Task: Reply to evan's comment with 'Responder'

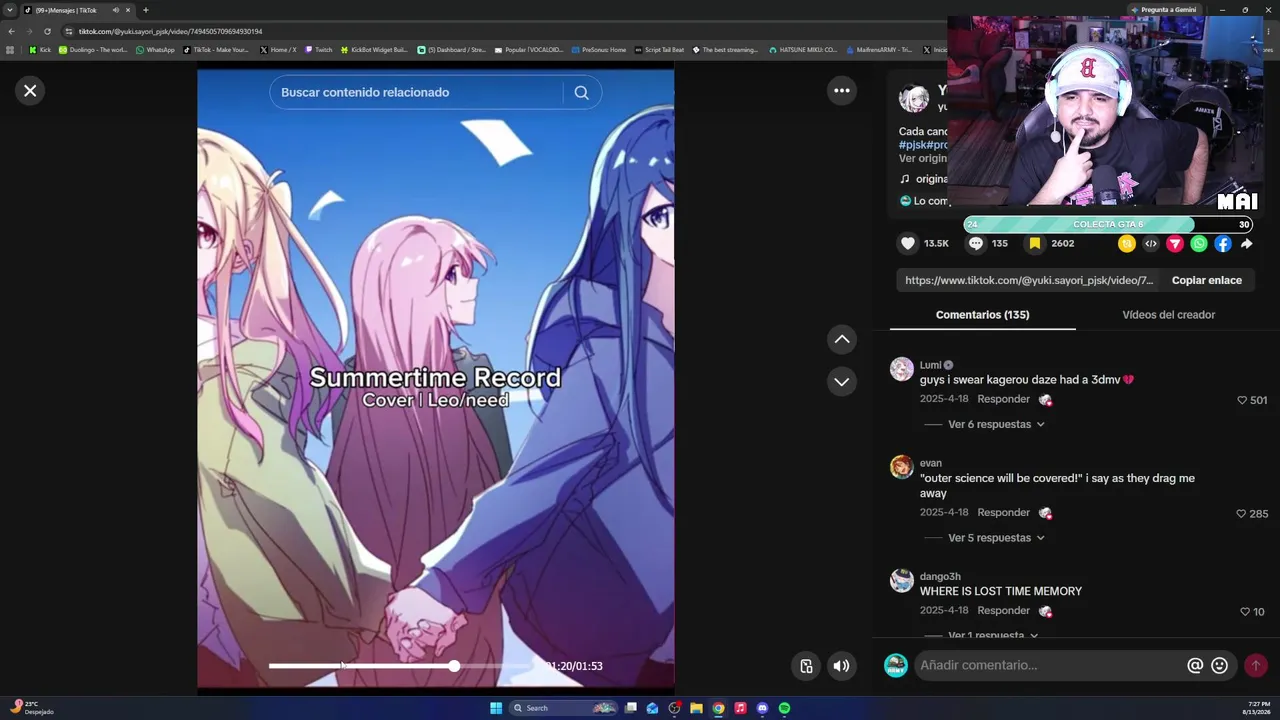Action: pyautogui.click(x=1003, y=513)
